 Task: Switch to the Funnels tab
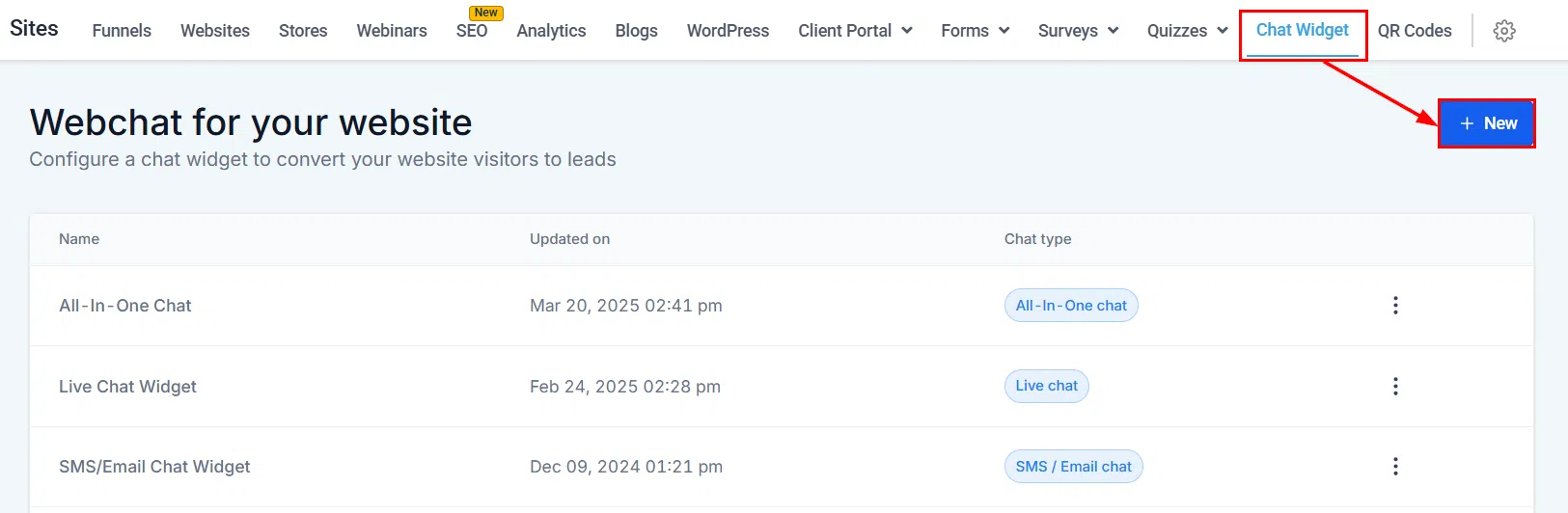coord(122,31)
